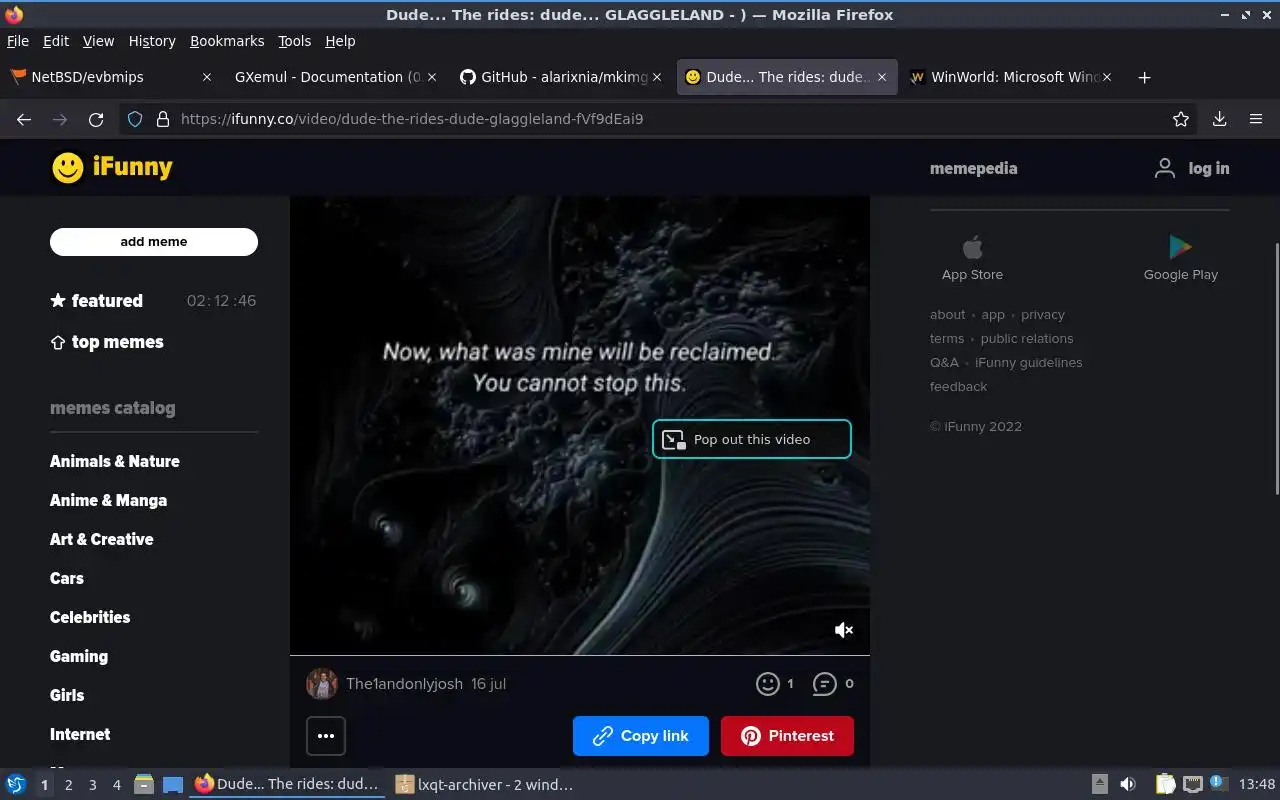
Task: Open the Q&A footer link
Action: pos(944,362)
